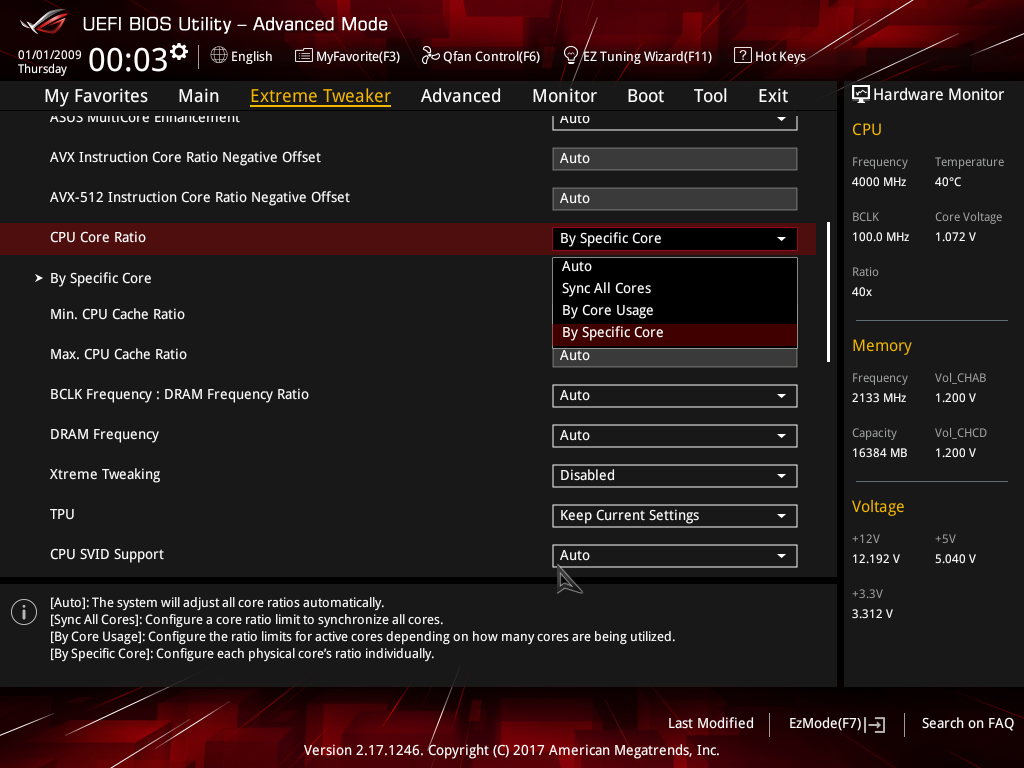The image size is (1024, 768).
Task: Select the DRAM Frequency label
Action: [x=104, y=434]
